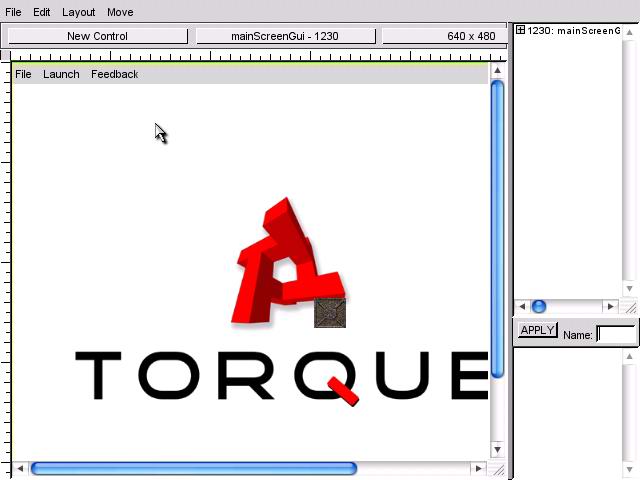Viewport: 640px width, 480px height.
Task: Open the Edit menu
Action: [42, 12]
